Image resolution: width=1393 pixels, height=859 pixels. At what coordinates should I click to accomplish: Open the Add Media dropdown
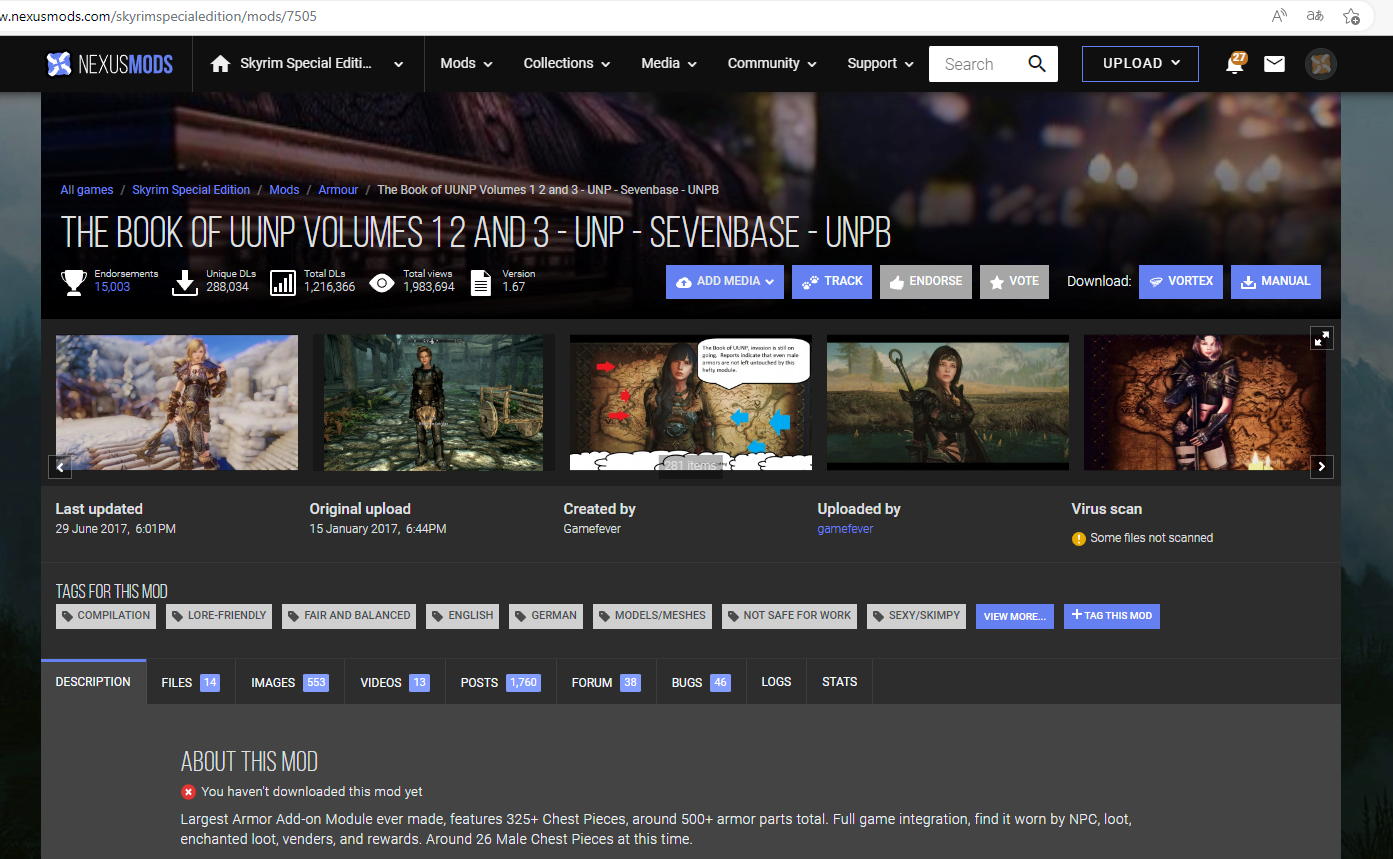tap(724, 282)
